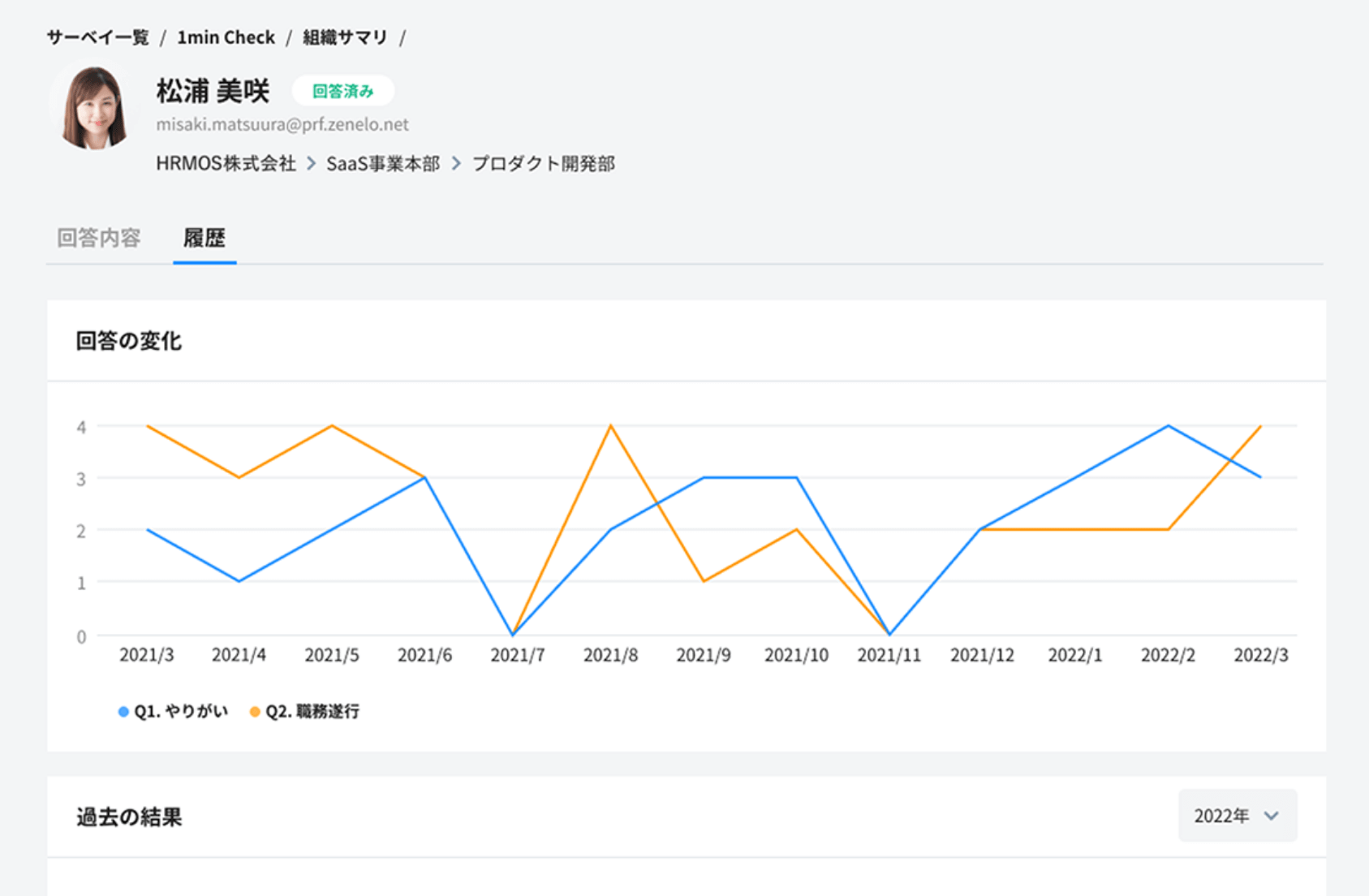
Task: Toggle Q1. やりがい legend series
Action: tap(180, 712)
